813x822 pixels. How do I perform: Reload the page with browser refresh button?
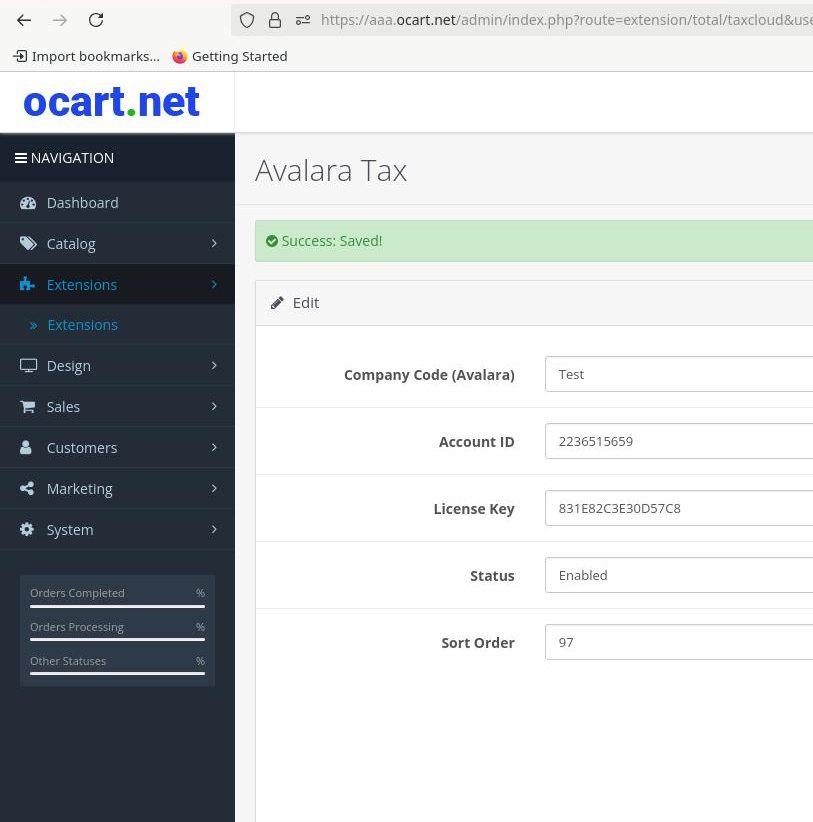point(96,20)
